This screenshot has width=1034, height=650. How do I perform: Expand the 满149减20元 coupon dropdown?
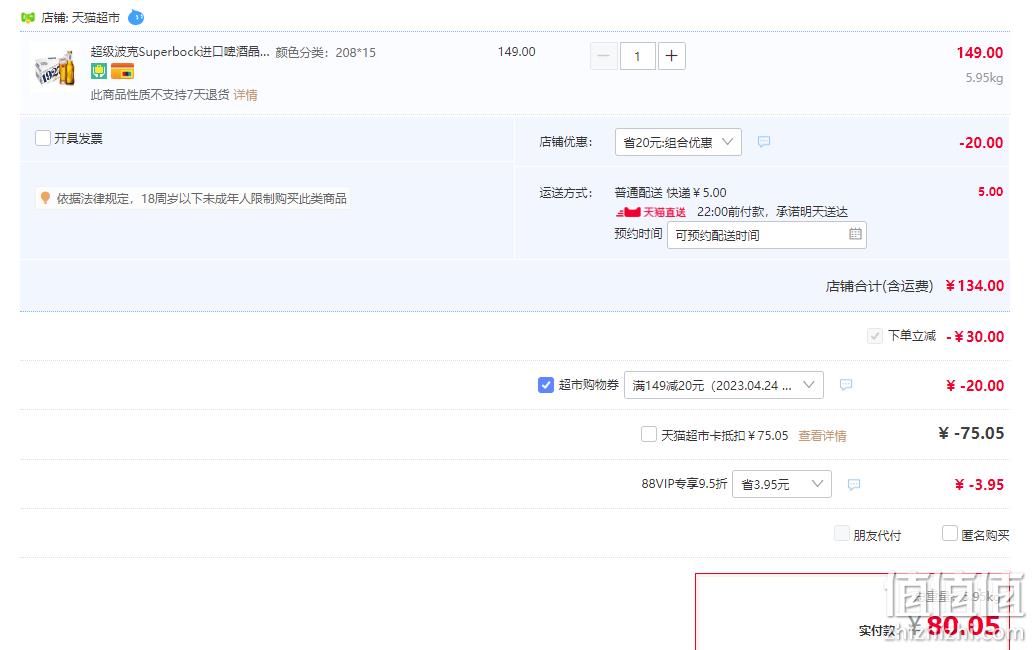point(723,385)
